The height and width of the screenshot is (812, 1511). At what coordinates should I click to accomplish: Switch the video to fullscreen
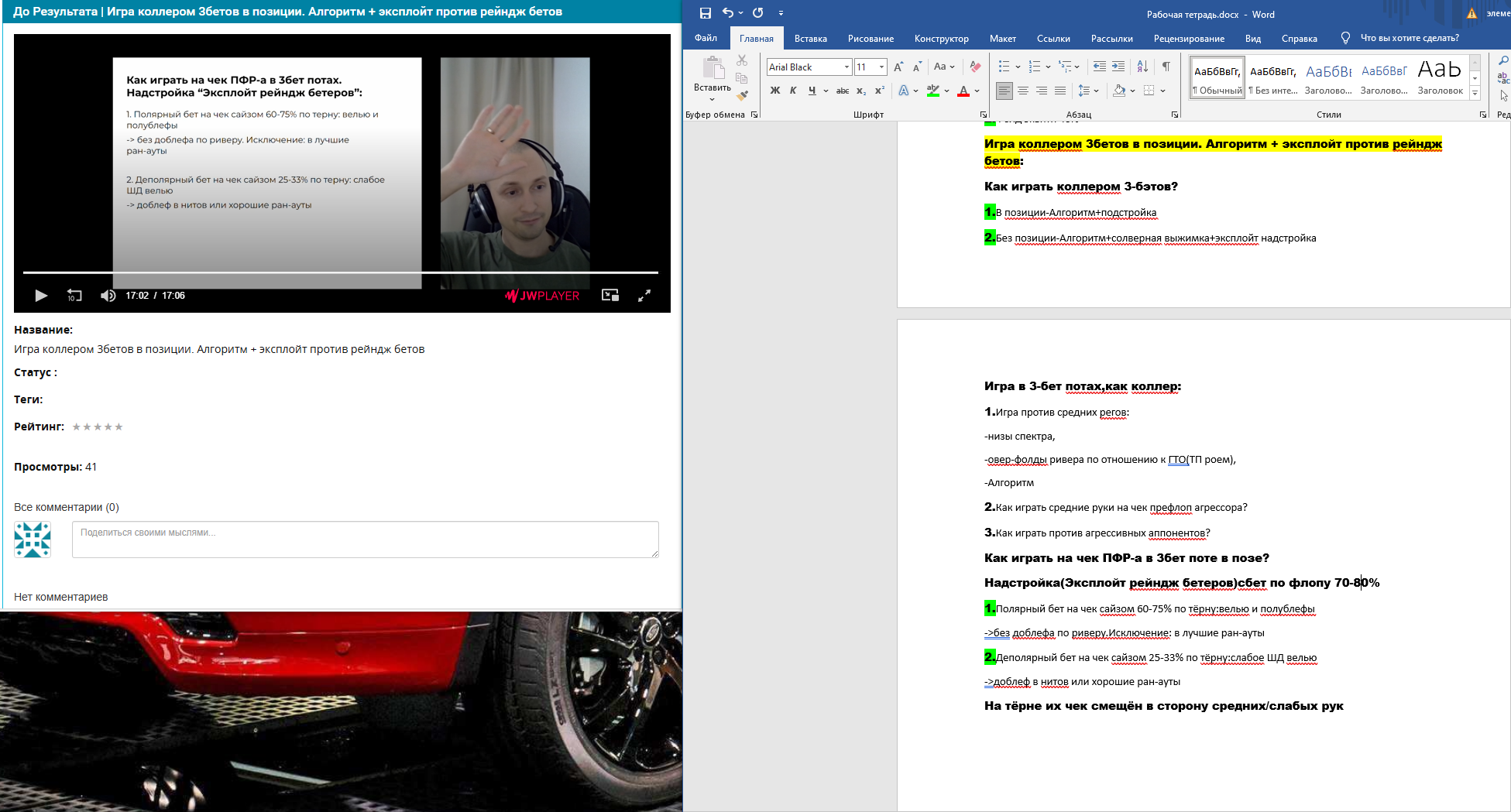pos(644,295)
